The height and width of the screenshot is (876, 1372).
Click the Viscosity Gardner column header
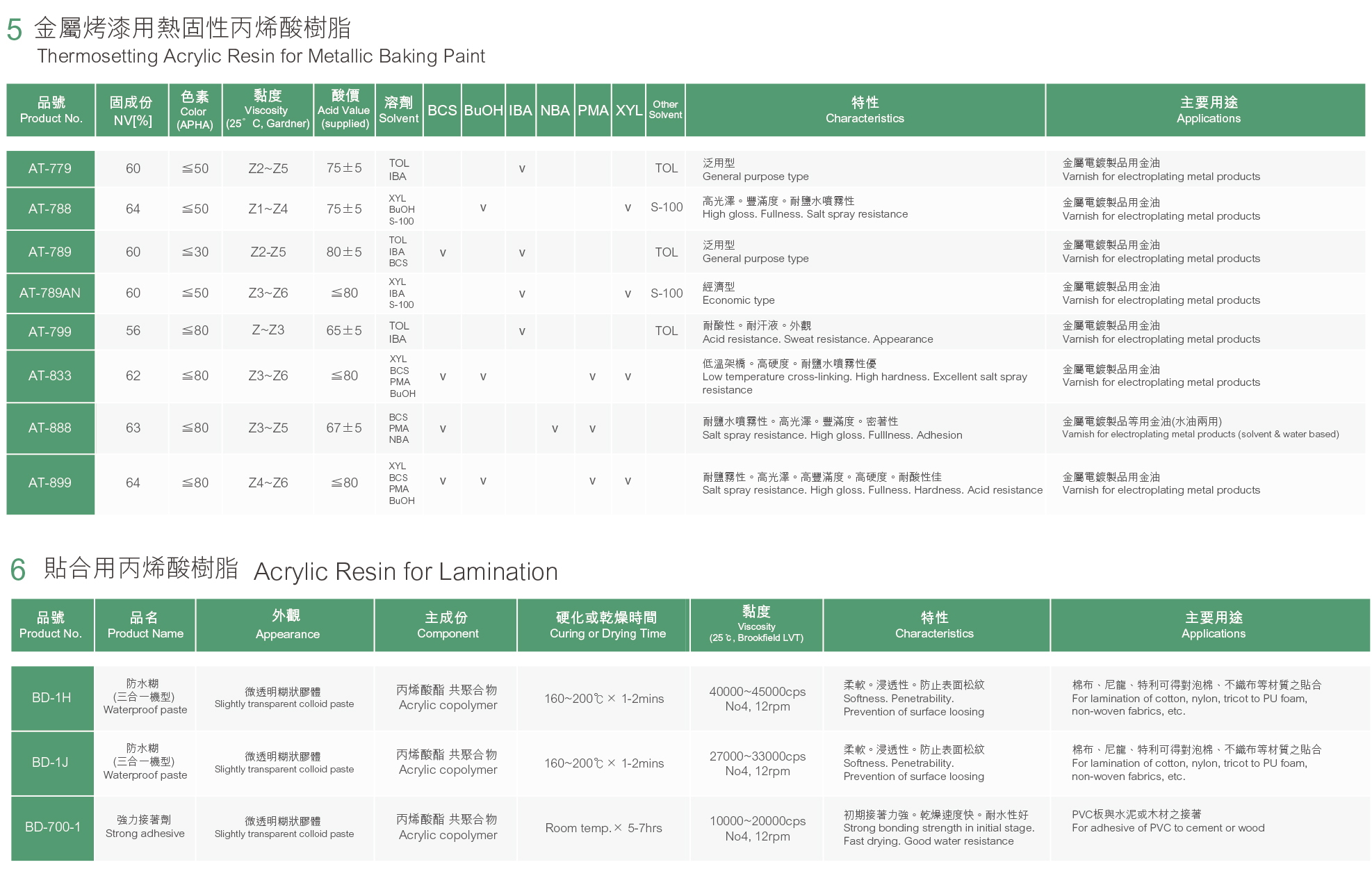click(x=268, y=110)
